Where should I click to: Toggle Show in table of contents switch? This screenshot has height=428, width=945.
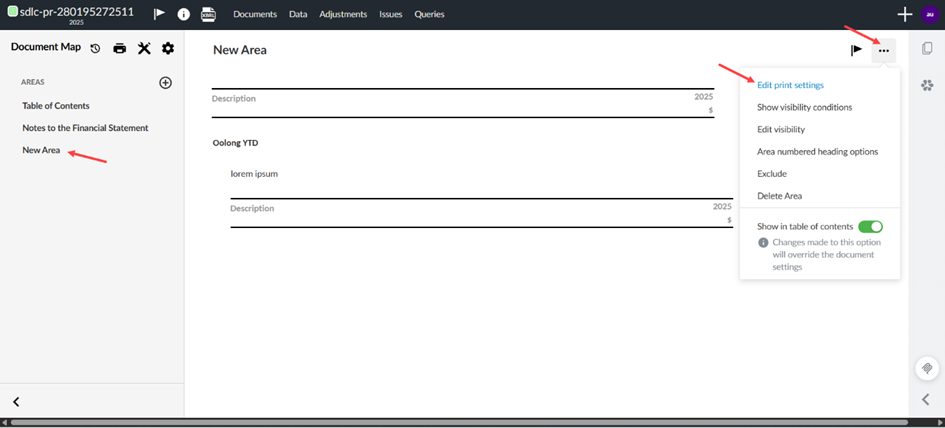tap(870, 227)
